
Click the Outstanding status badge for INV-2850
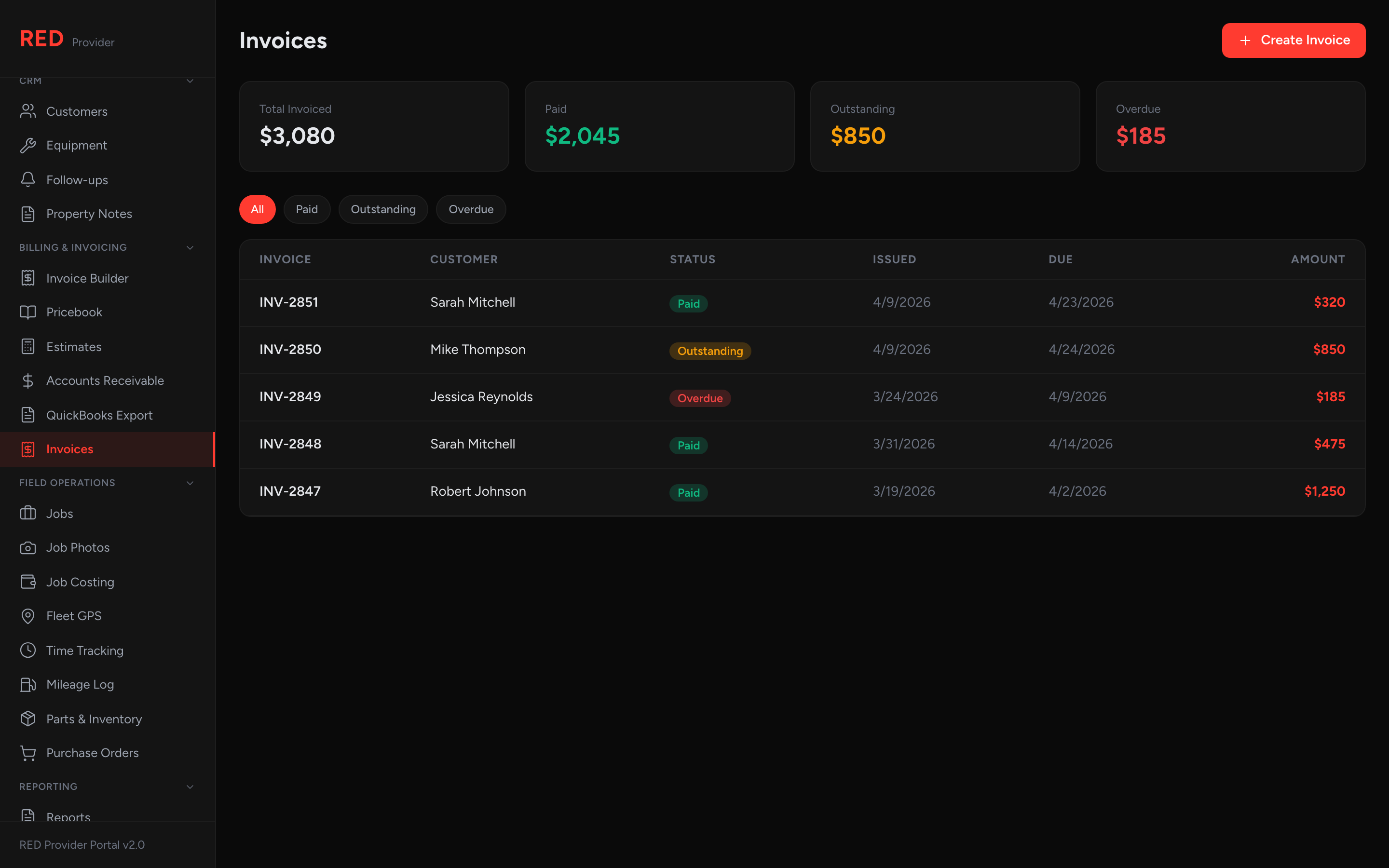[710, 351]
